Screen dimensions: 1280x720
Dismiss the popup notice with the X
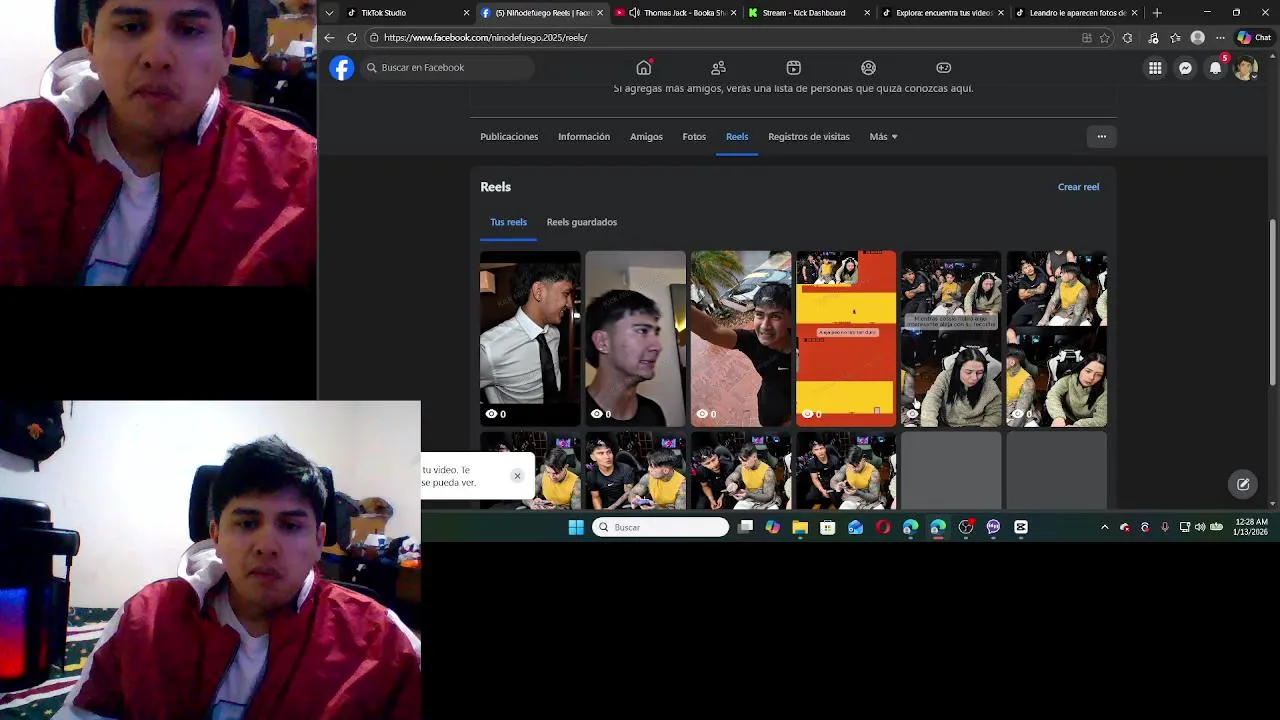tap(517, 476)
